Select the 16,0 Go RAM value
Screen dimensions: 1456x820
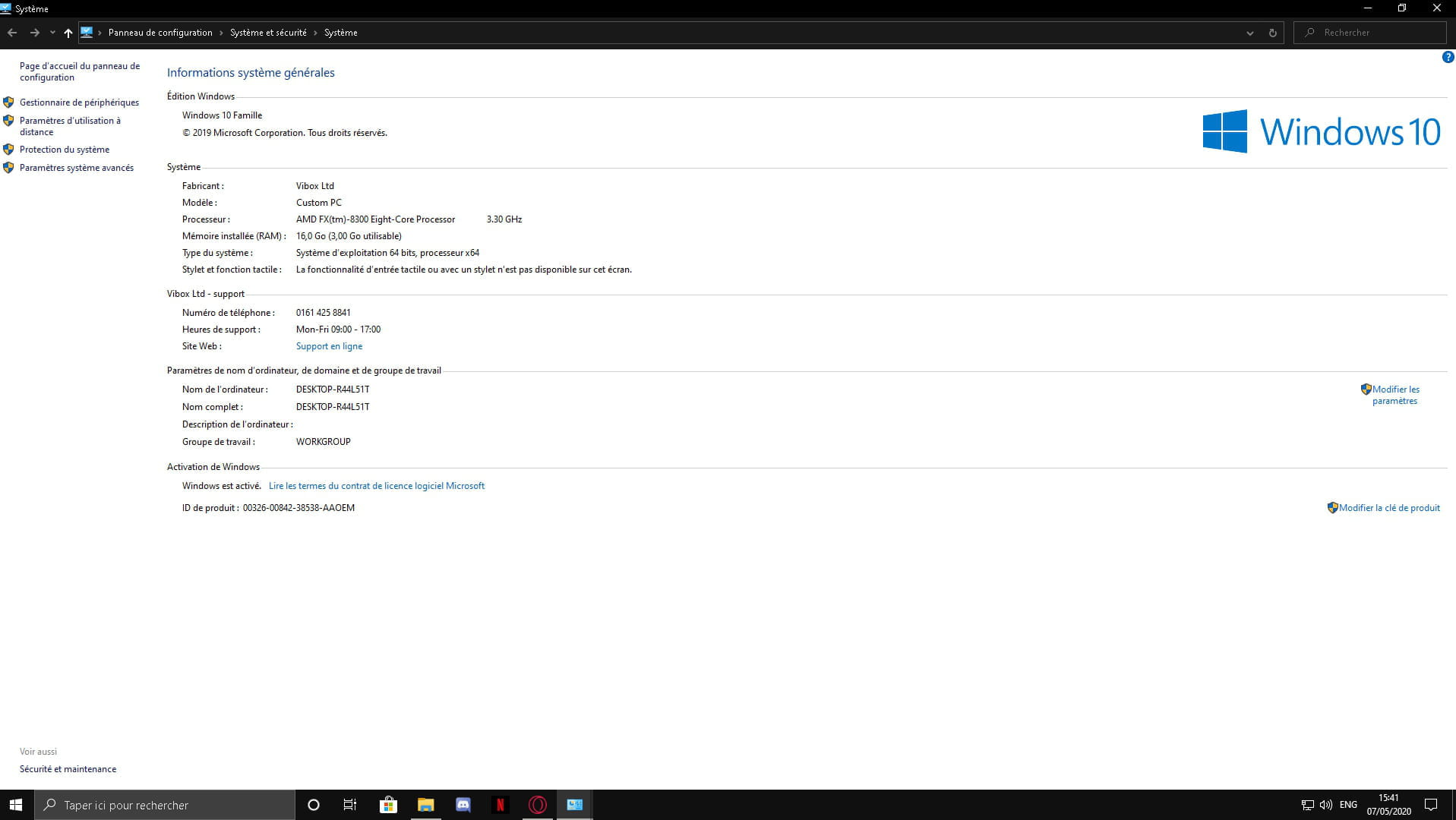(349, 236)
